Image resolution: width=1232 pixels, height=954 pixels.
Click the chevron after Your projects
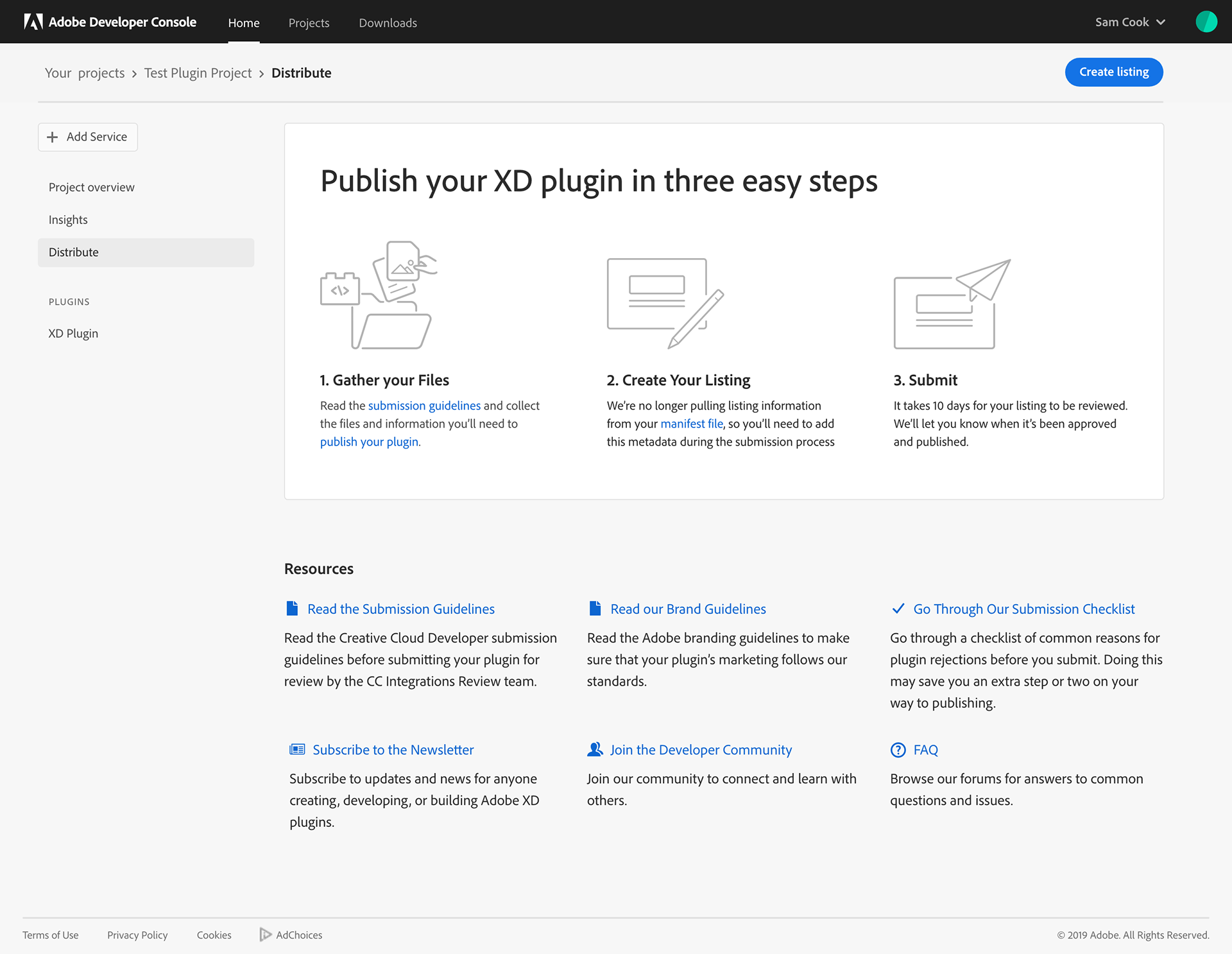134,74
